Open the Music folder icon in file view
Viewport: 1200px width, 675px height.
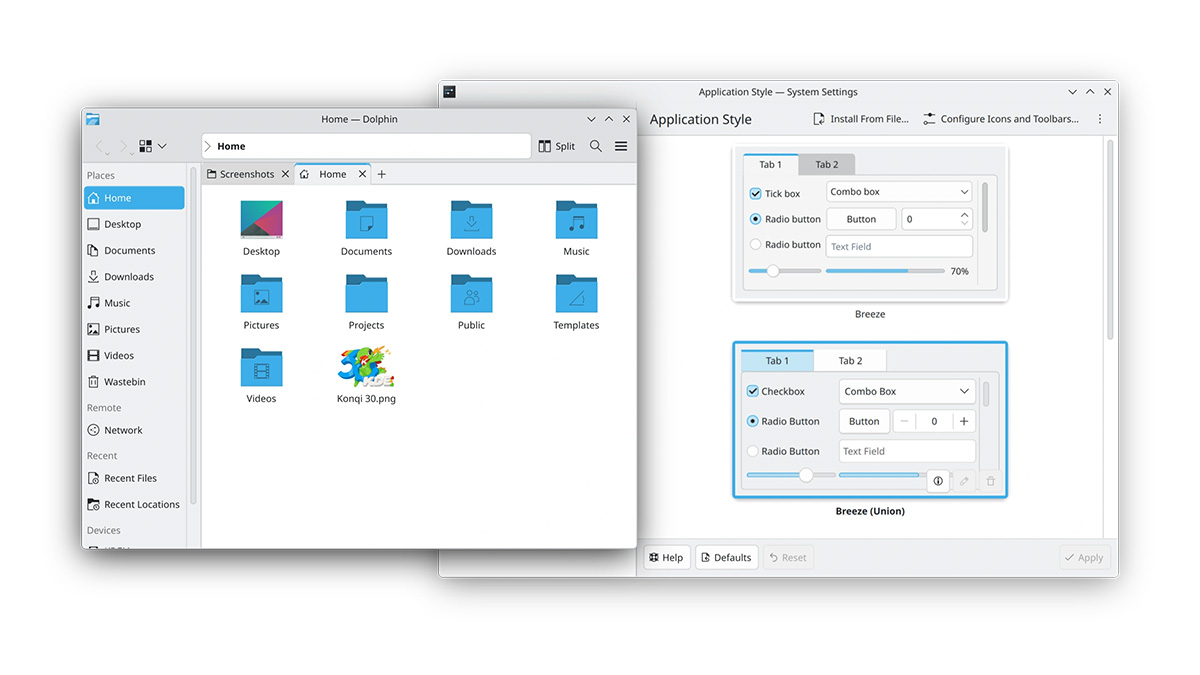pyautogui.click(x=576, y=219)
